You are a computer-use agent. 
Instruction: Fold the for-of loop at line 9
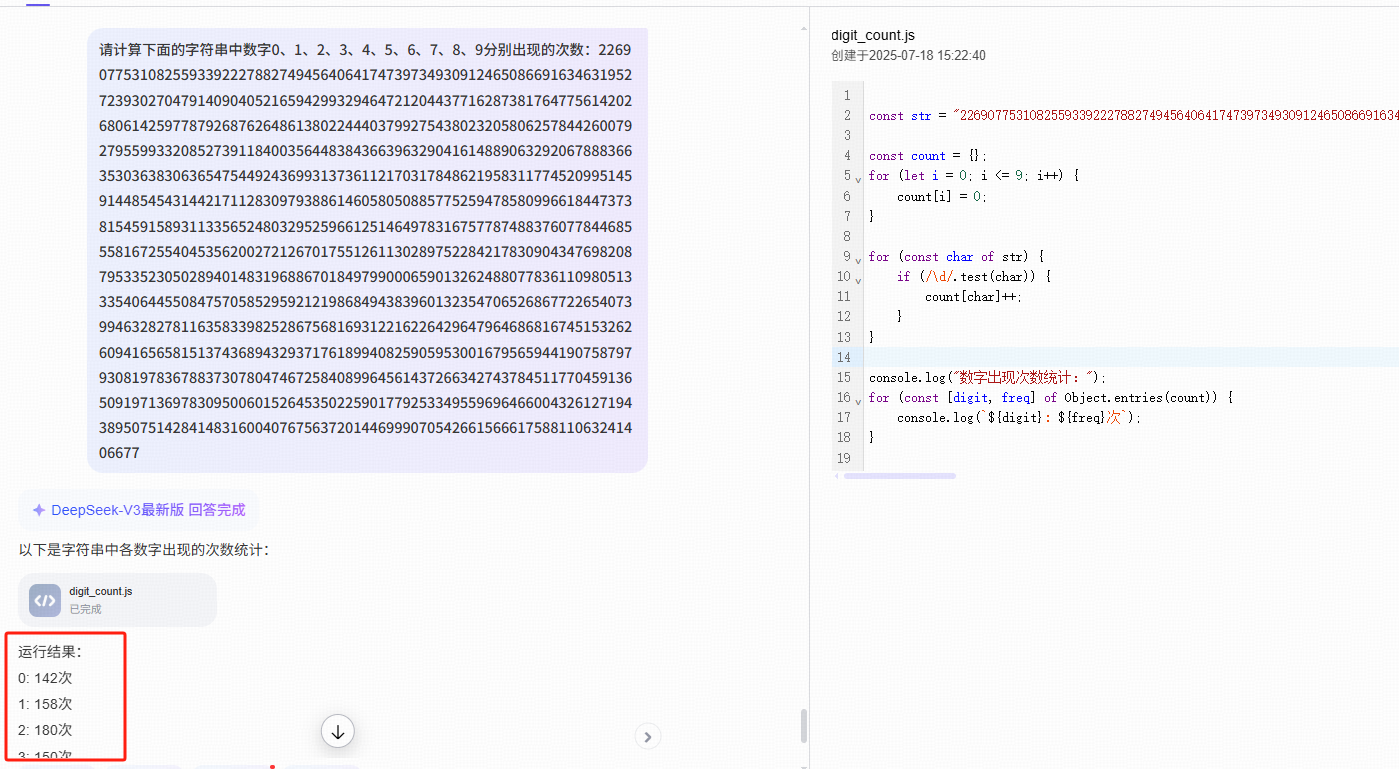pos(858,259)
